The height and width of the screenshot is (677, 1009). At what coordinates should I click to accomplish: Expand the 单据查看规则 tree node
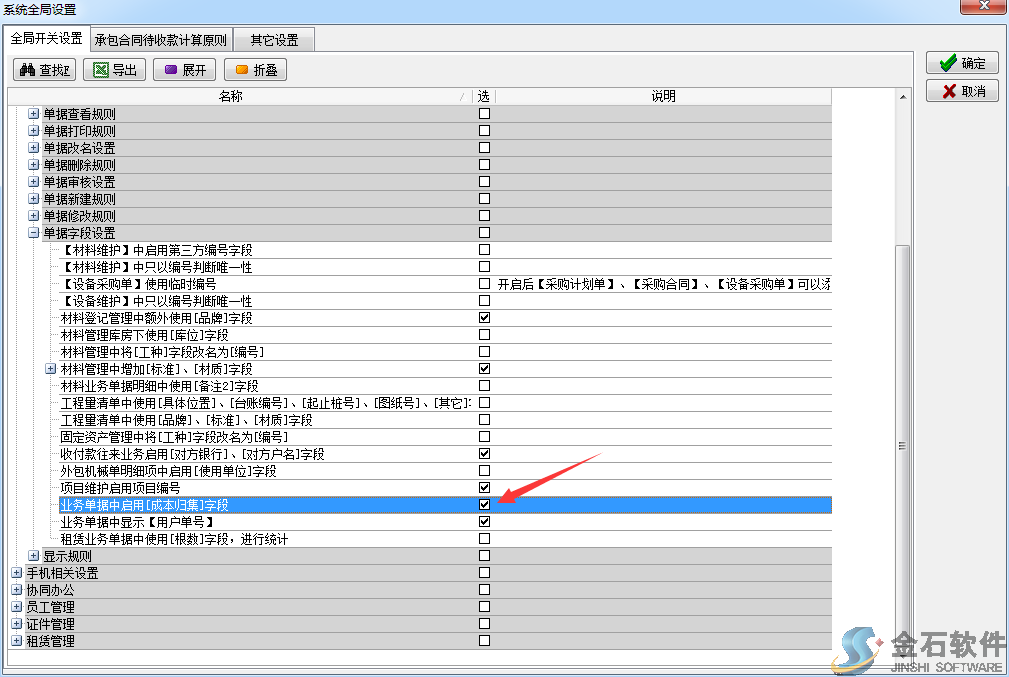[33, 114]
